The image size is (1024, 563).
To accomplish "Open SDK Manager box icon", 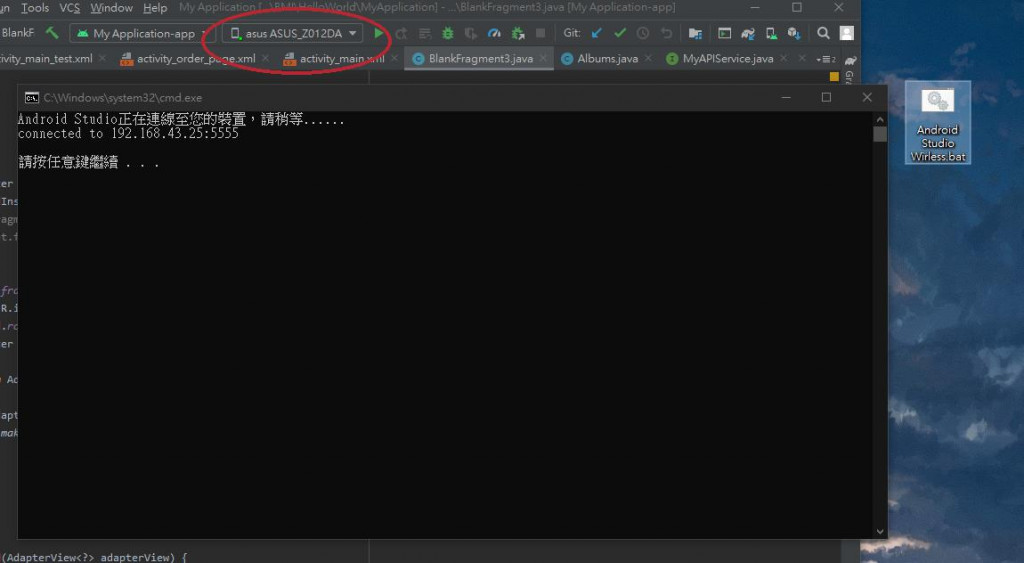I will pyautogui.click(x=794, y=33).
